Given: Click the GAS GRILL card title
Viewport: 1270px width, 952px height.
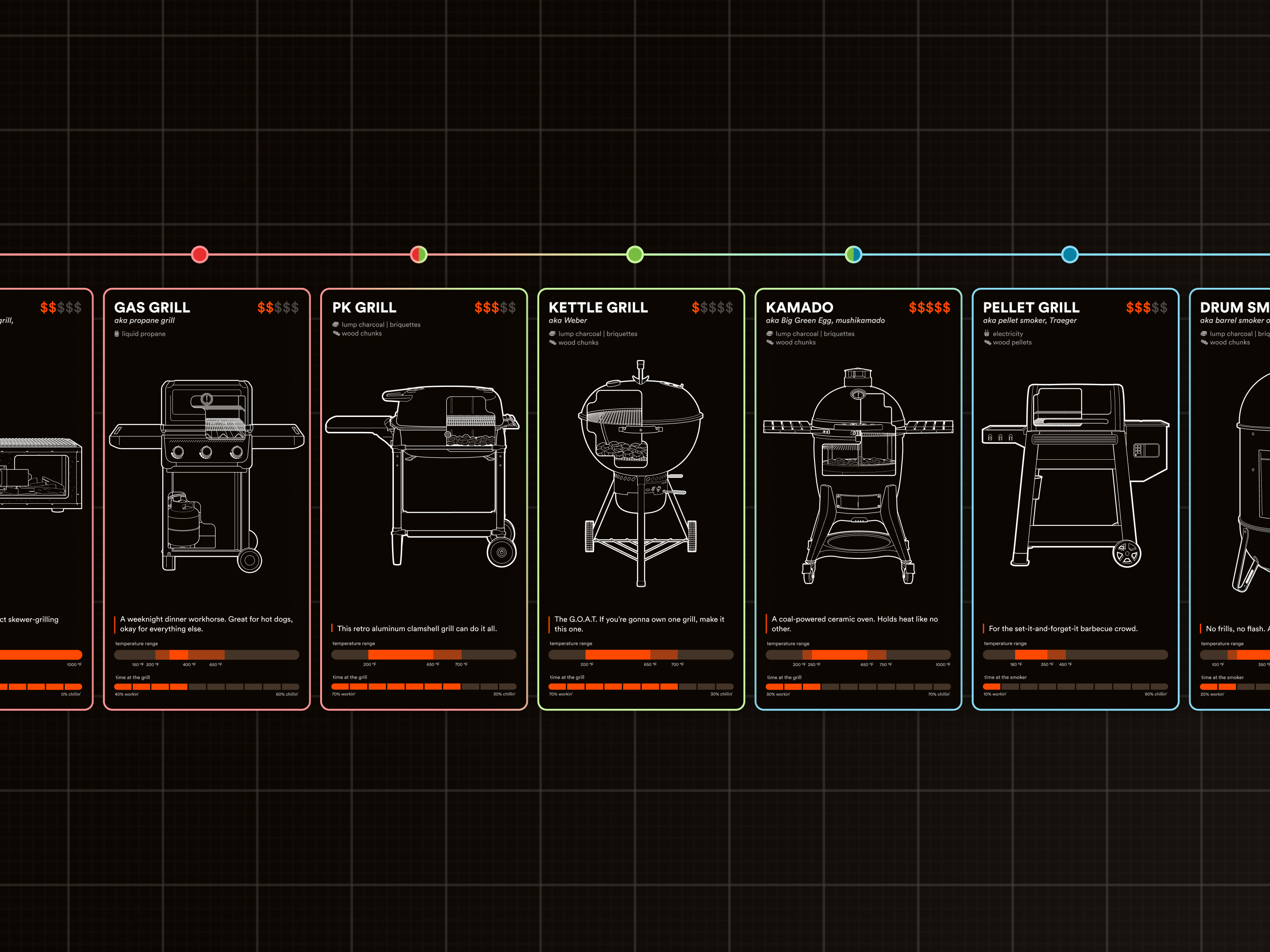Looking at the screenshot, I should (152, 308).
